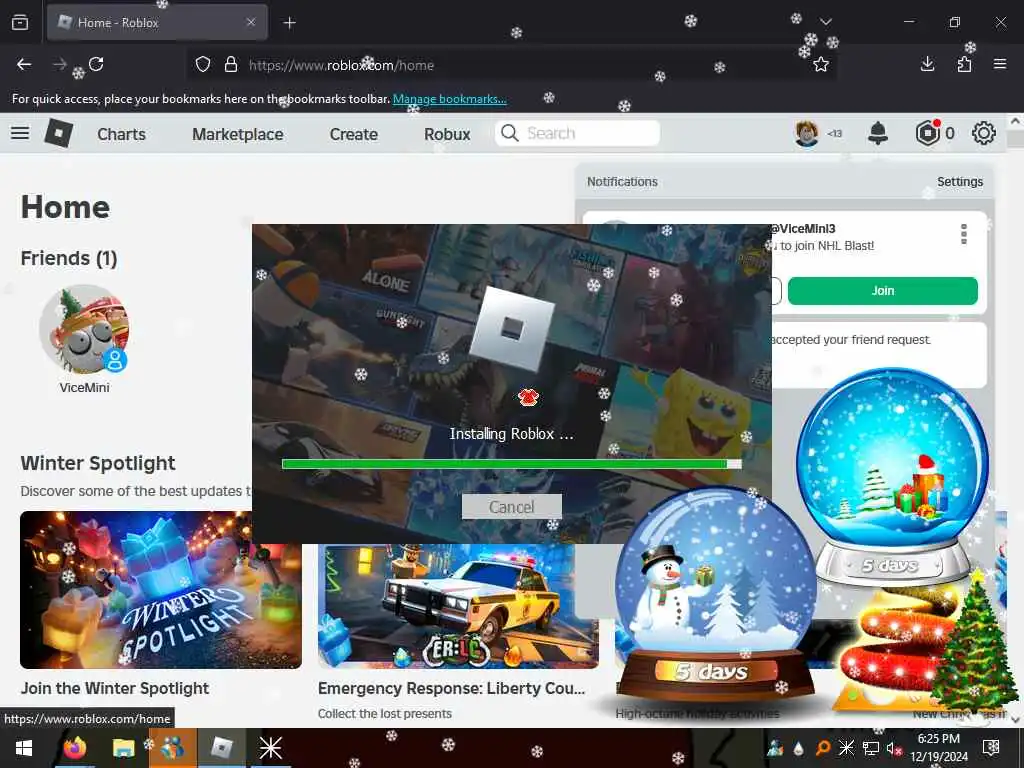
Task: Click the snowman snow globe widget
Action: (x=716, y=596)
